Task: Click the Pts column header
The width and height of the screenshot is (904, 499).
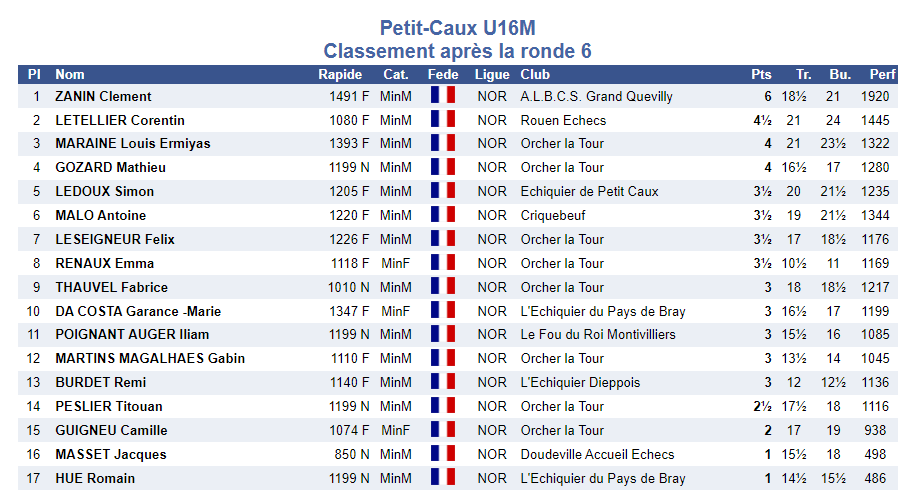Action: (761, 74)
